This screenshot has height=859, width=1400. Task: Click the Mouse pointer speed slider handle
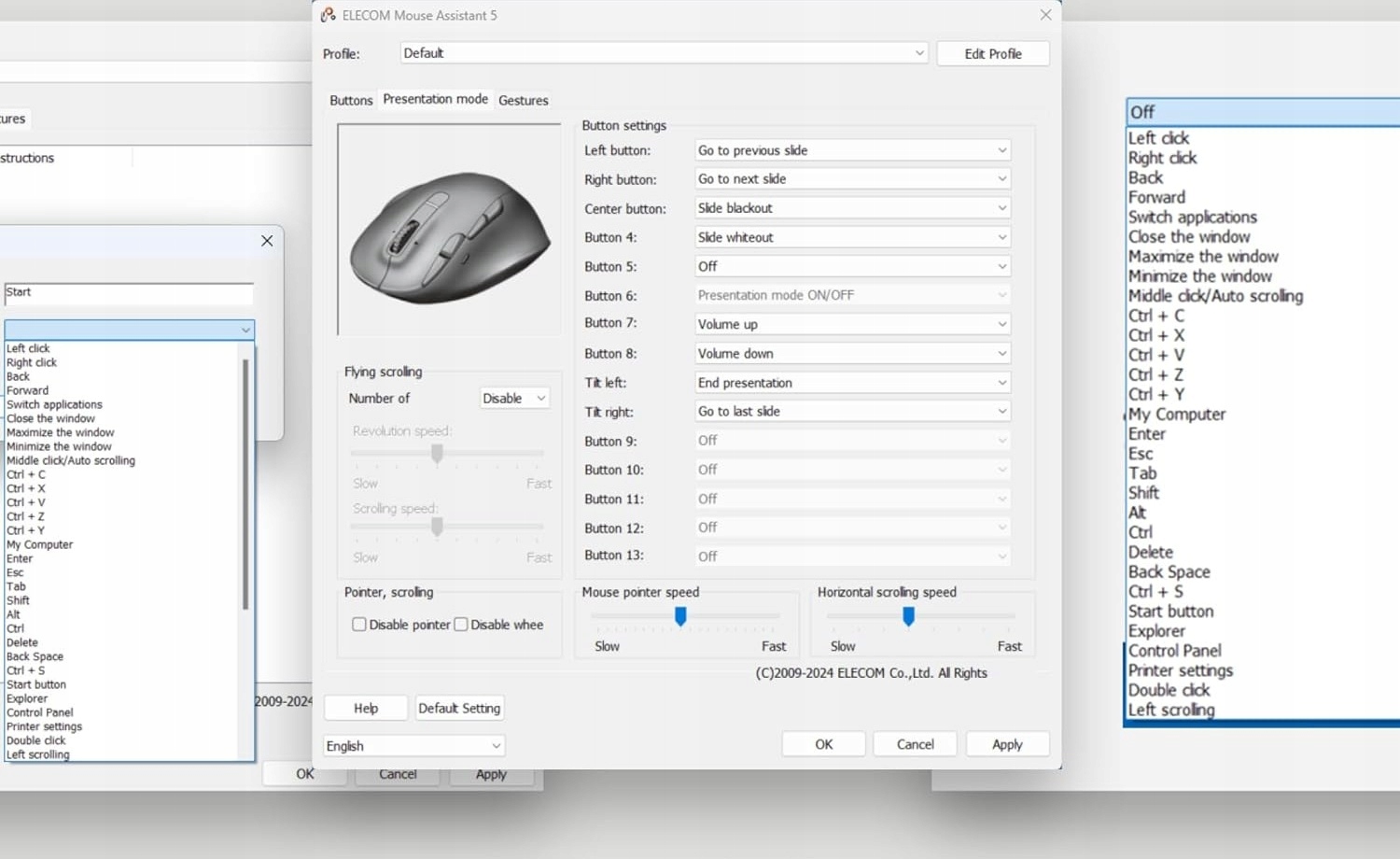tap(680, 616)
